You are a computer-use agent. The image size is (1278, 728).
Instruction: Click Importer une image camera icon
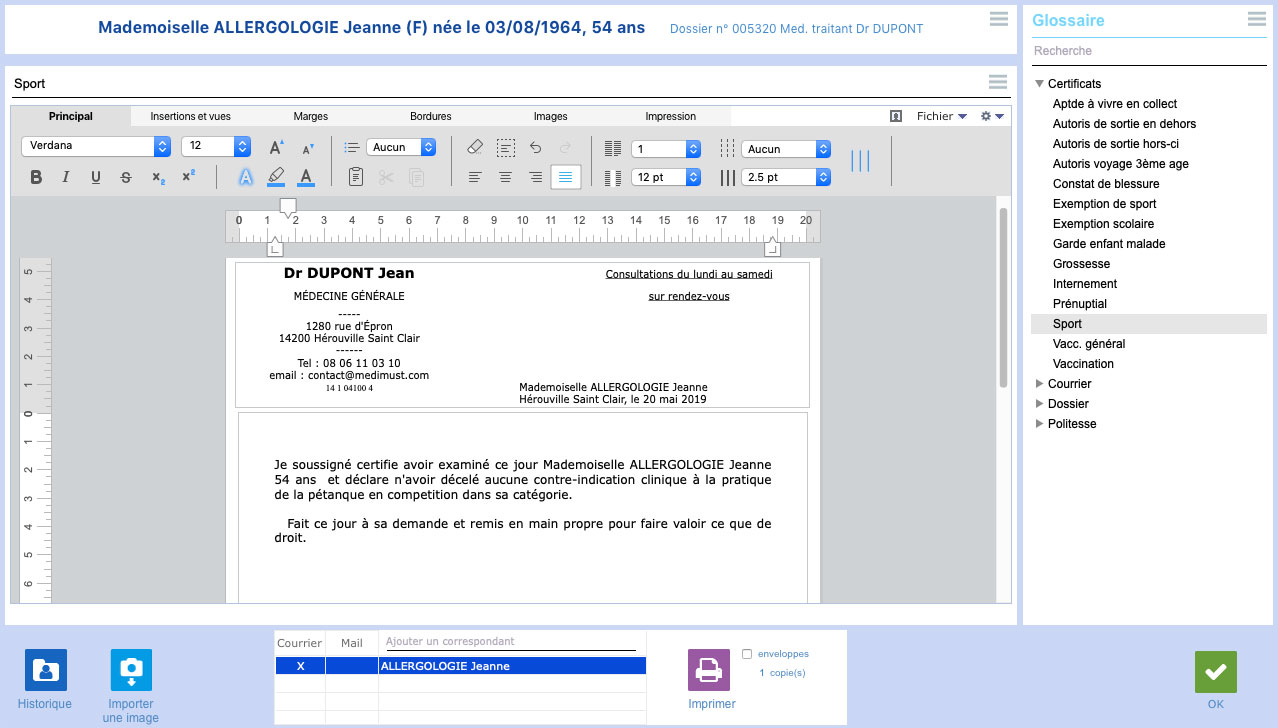click(131, 670)
